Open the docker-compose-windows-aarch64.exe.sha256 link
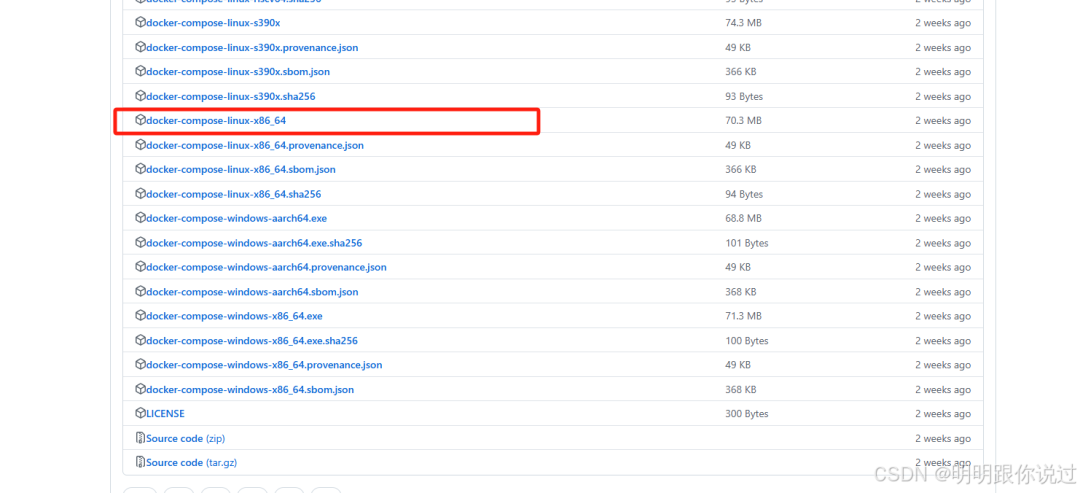The width and height of the screenshot is (1080, 493). (x=254, y=243)
